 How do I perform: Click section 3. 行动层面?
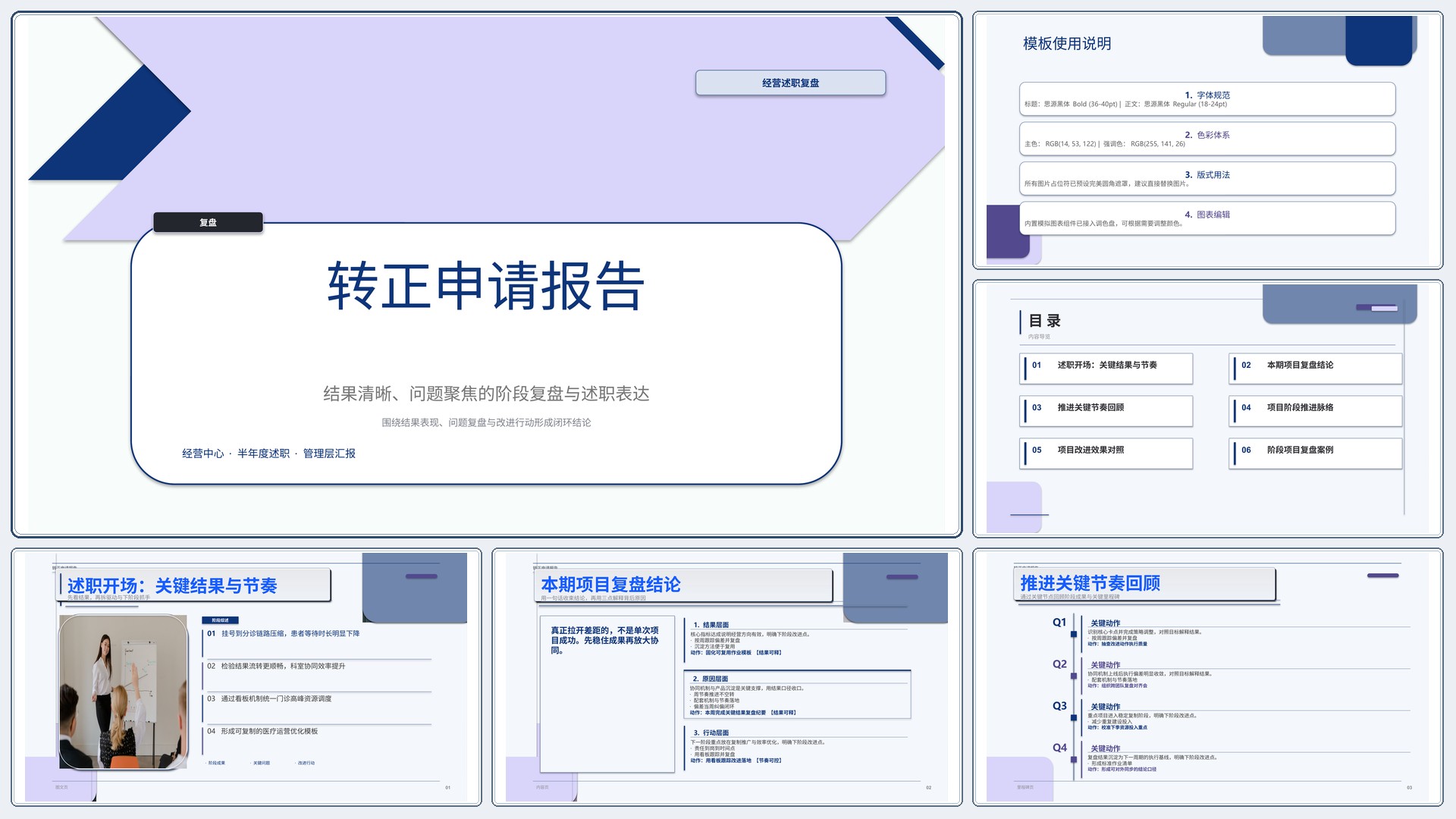(796, 746)
